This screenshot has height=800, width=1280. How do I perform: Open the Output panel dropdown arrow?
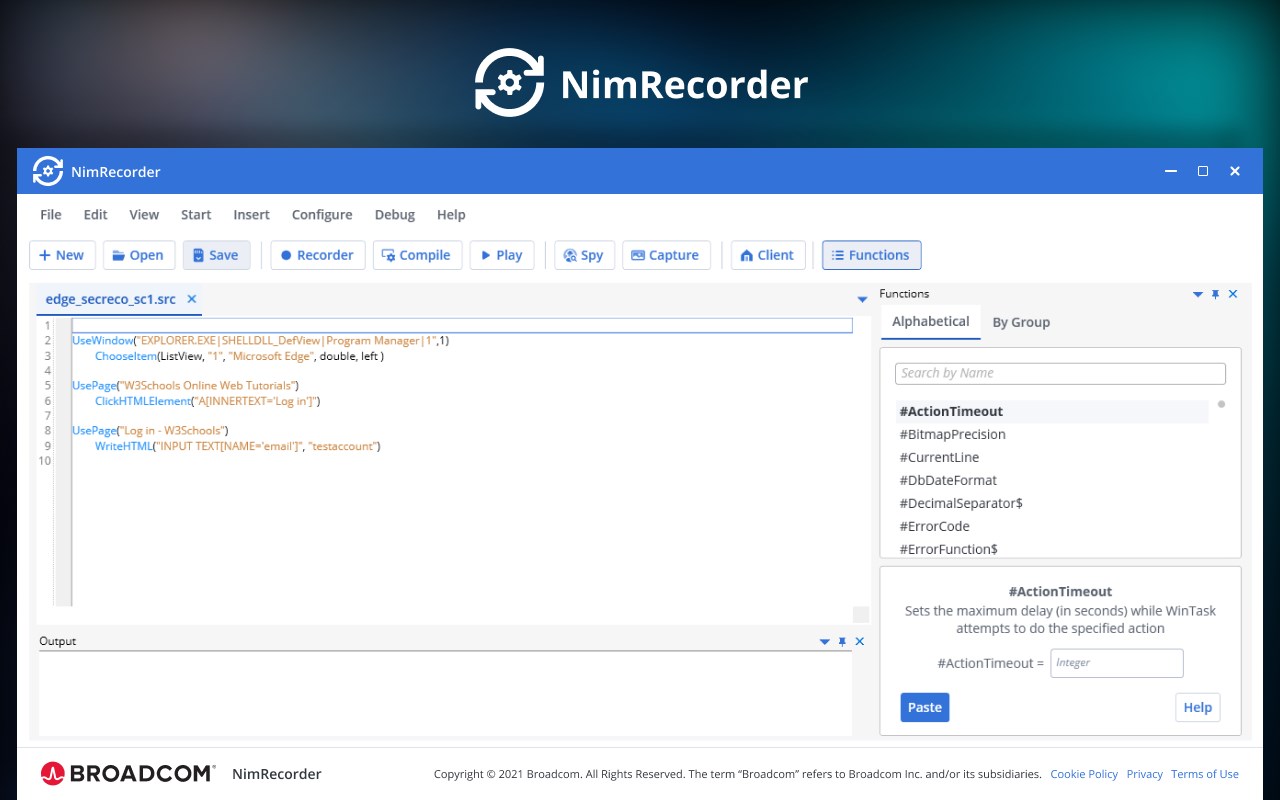825,641
